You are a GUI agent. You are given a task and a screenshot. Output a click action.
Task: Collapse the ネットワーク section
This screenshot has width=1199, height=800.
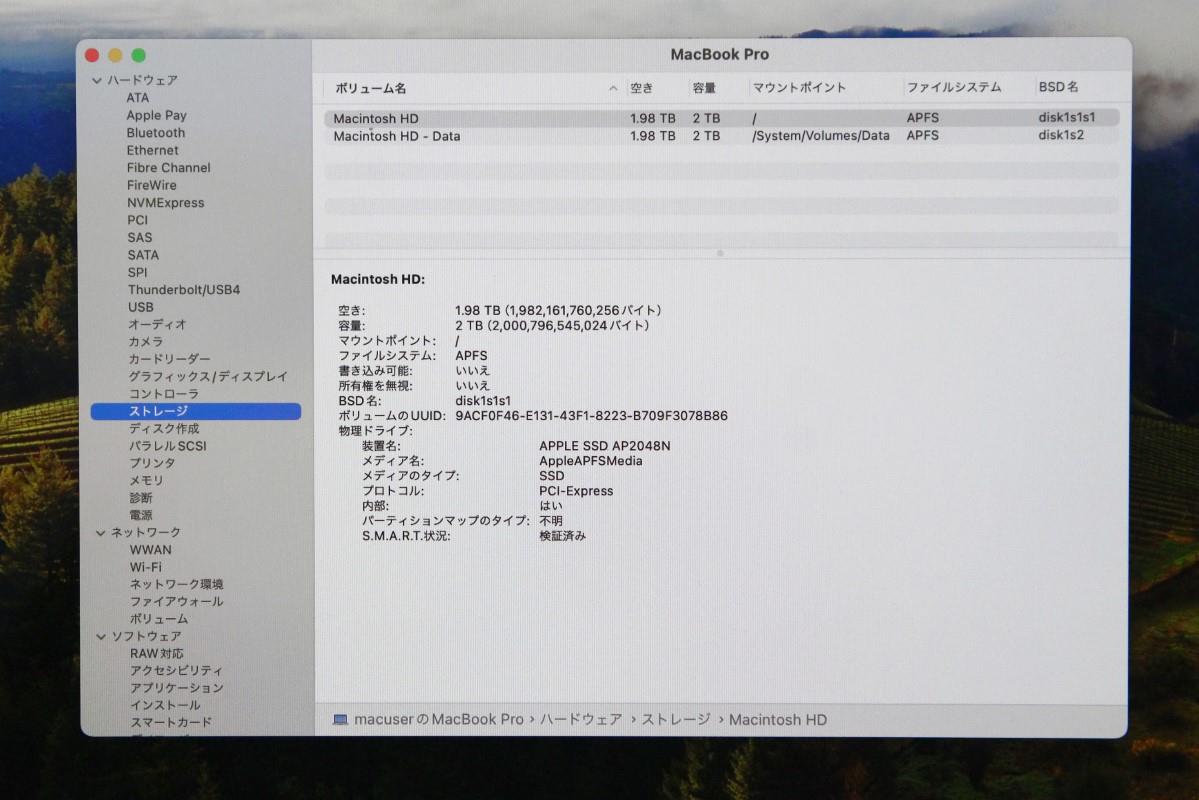pos(100,533)
